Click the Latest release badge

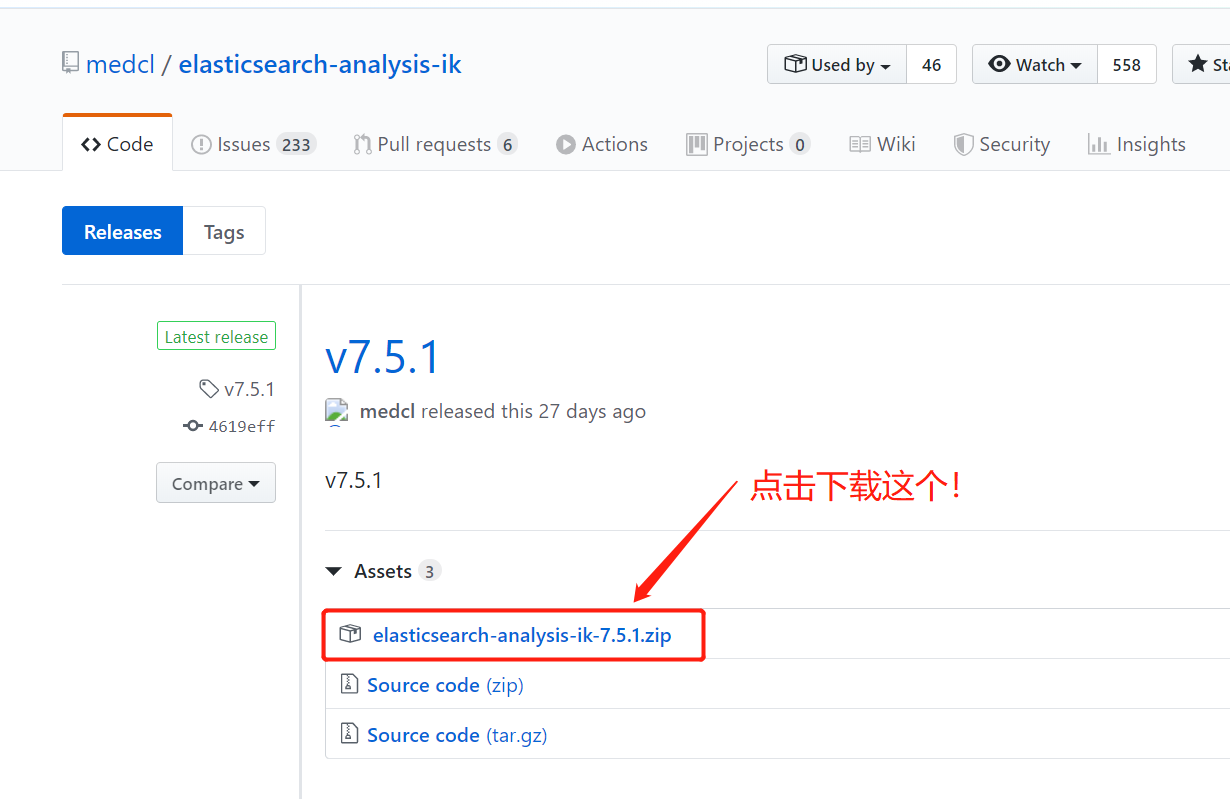(x=216, y=335)
